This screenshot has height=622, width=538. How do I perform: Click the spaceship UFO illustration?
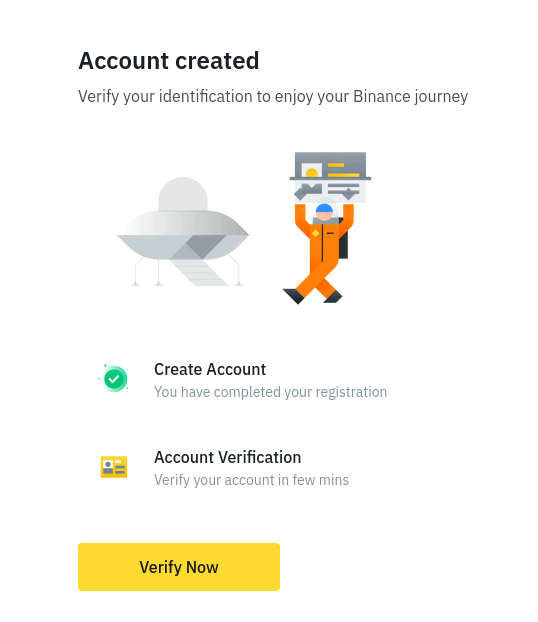[x=183, y=232]
